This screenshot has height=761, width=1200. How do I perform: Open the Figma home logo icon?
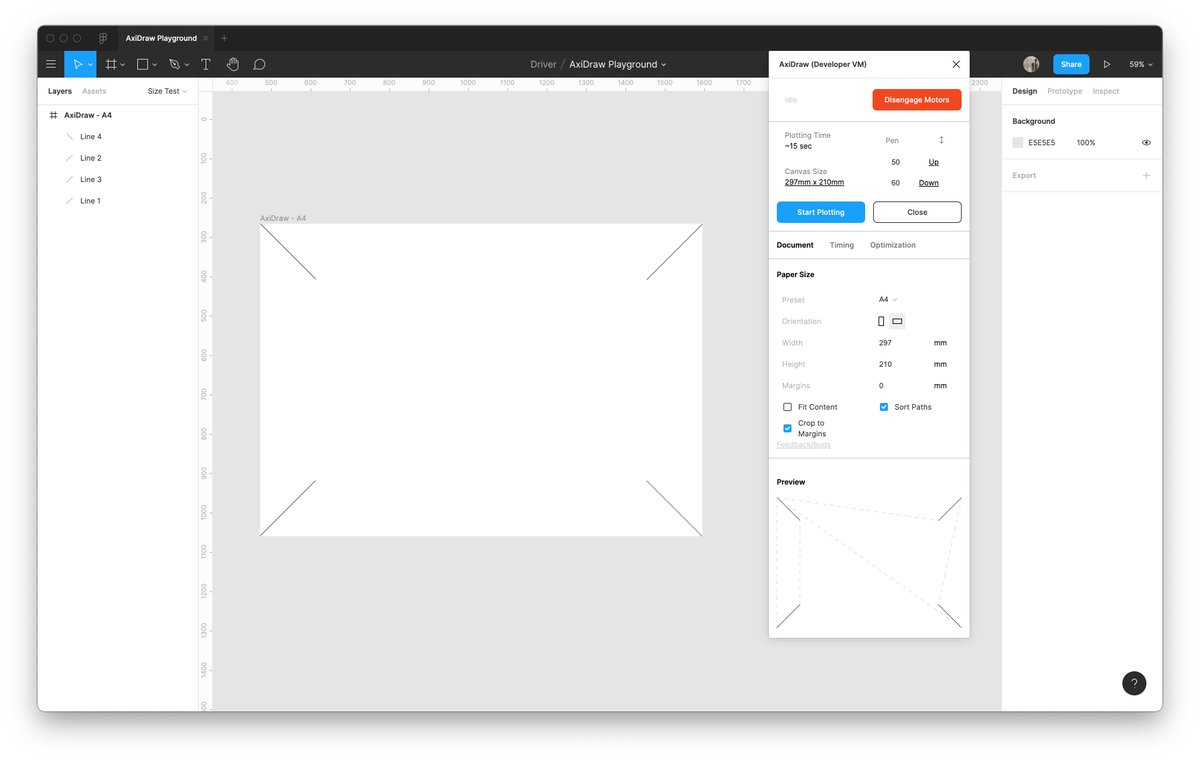coord(103,38)
